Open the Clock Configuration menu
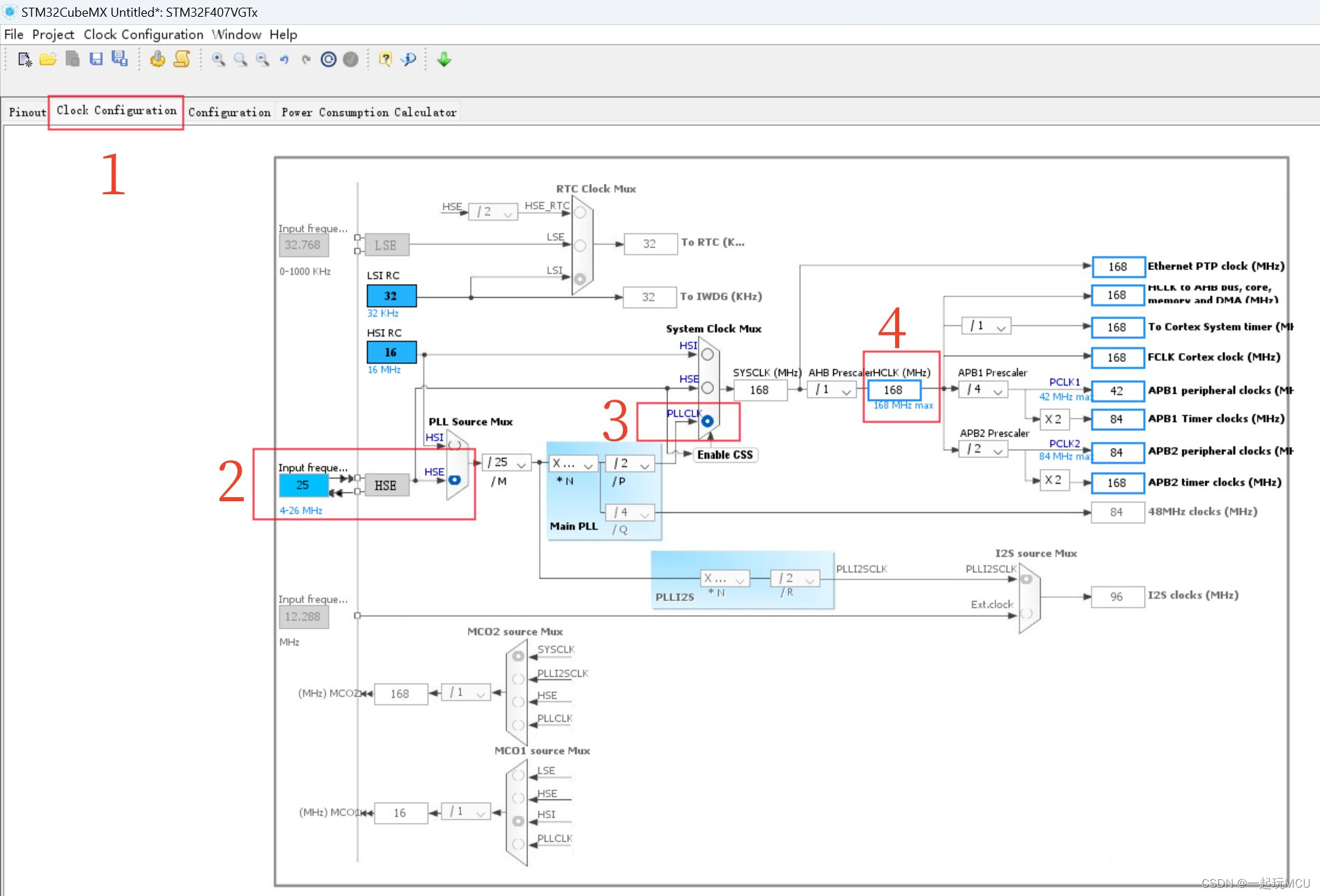 143,34
